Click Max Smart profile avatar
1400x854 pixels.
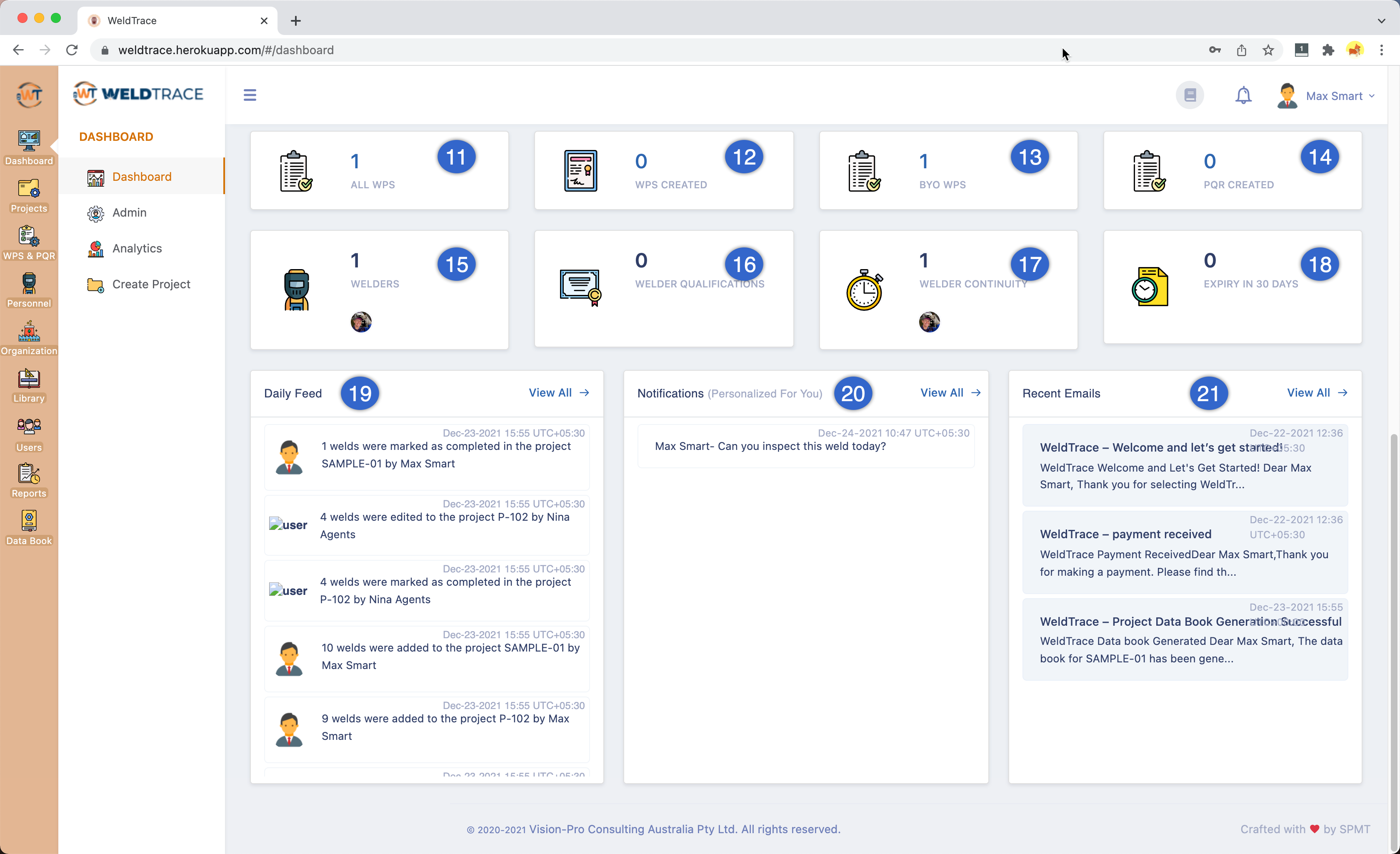1287,95
